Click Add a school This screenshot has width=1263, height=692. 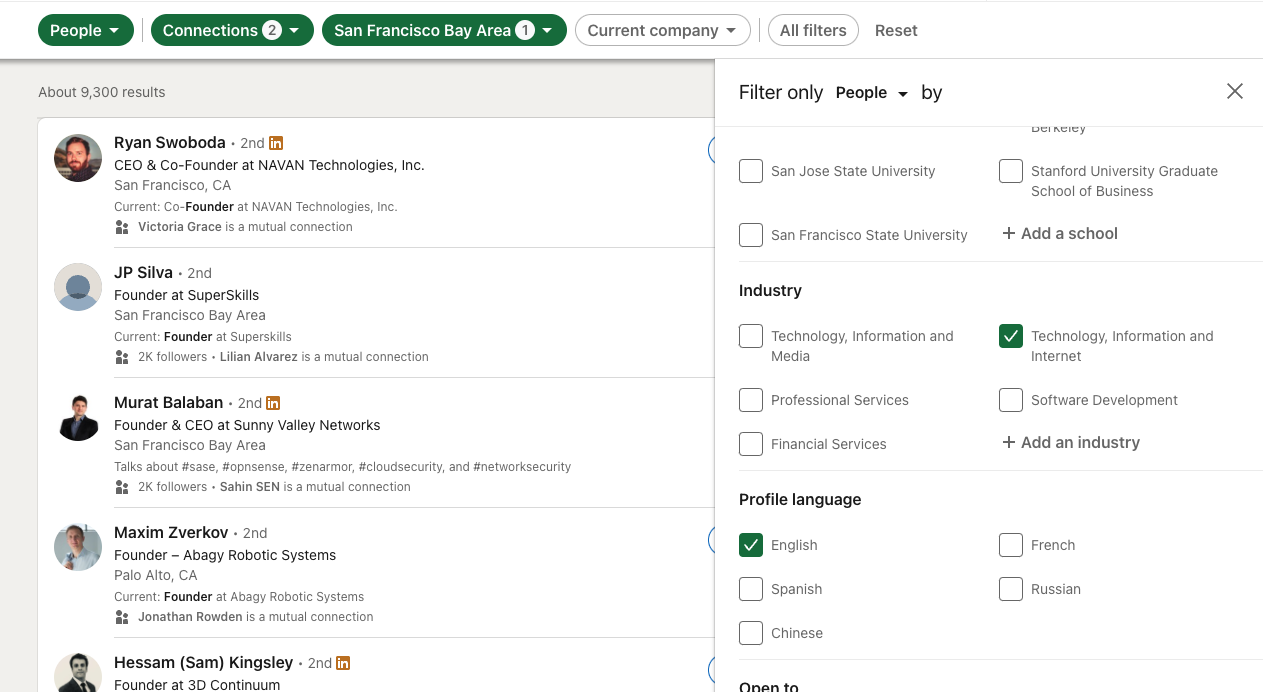(1060, 233)
